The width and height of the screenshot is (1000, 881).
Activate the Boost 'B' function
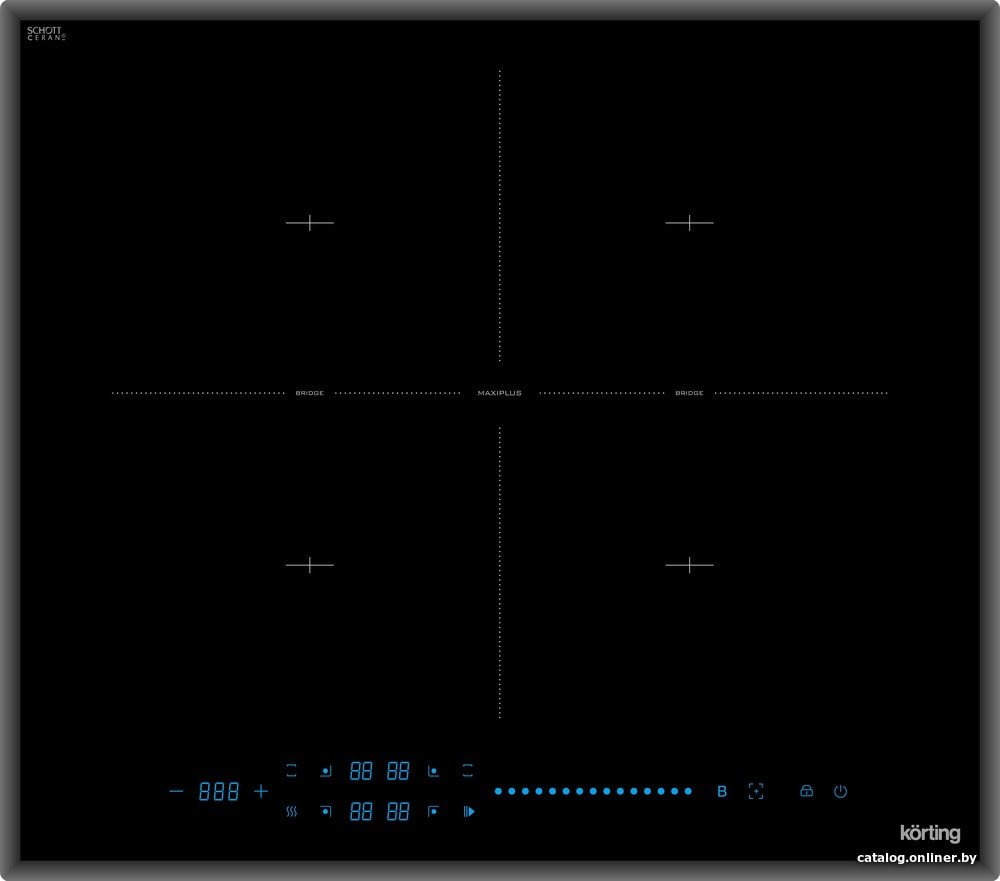click(722, 792)
